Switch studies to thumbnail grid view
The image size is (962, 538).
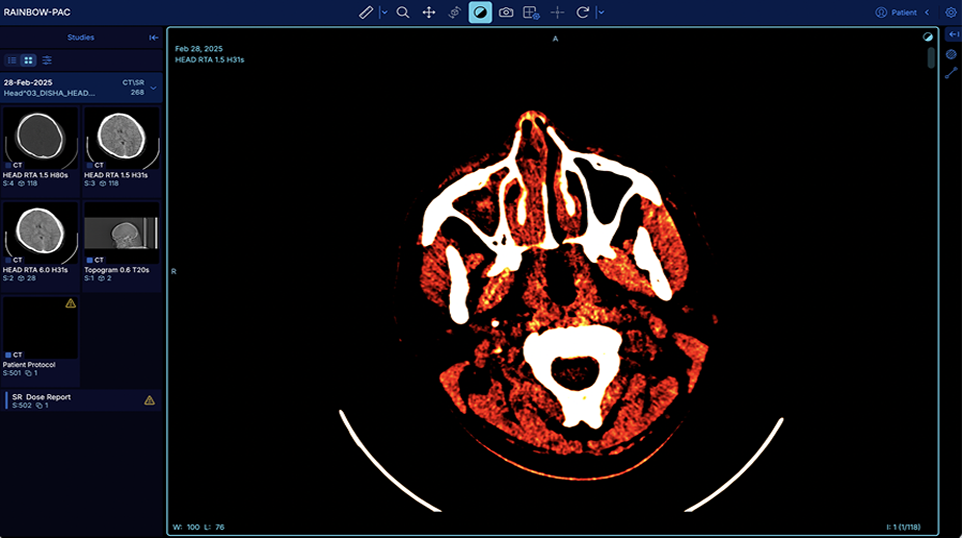(29, 60)
